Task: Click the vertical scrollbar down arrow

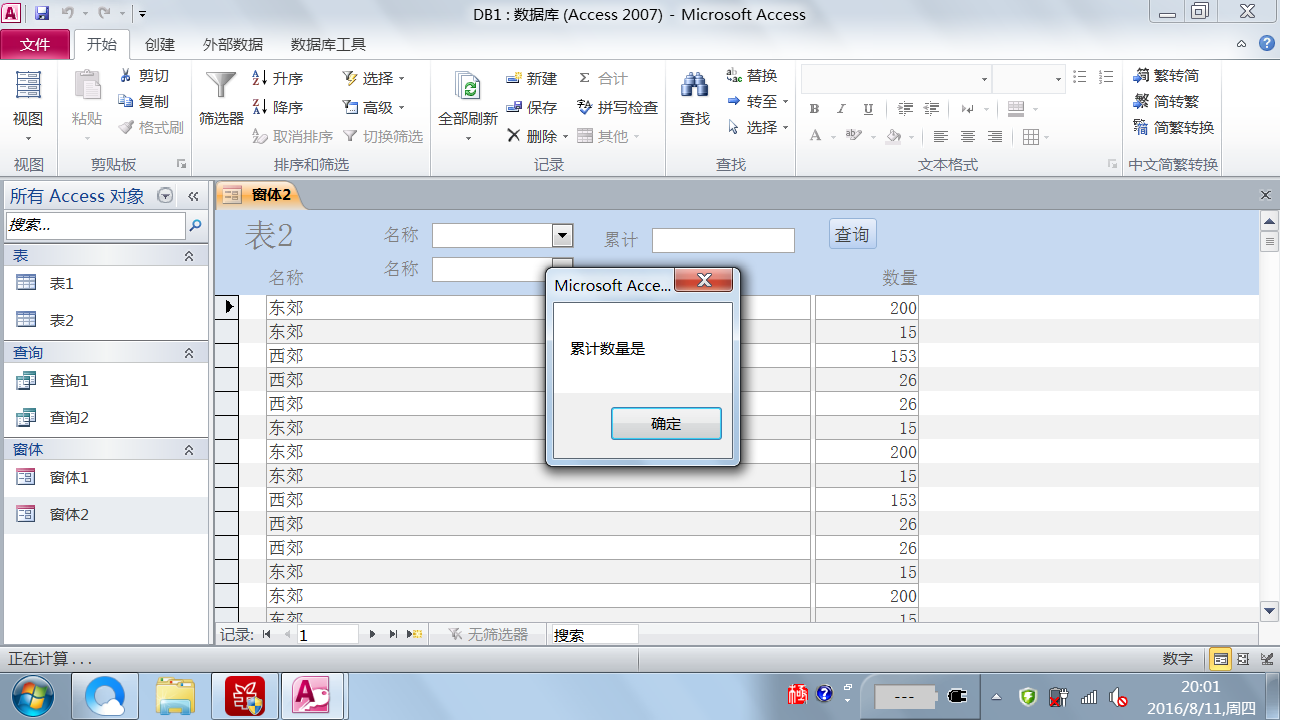Action: [1270, 610]
